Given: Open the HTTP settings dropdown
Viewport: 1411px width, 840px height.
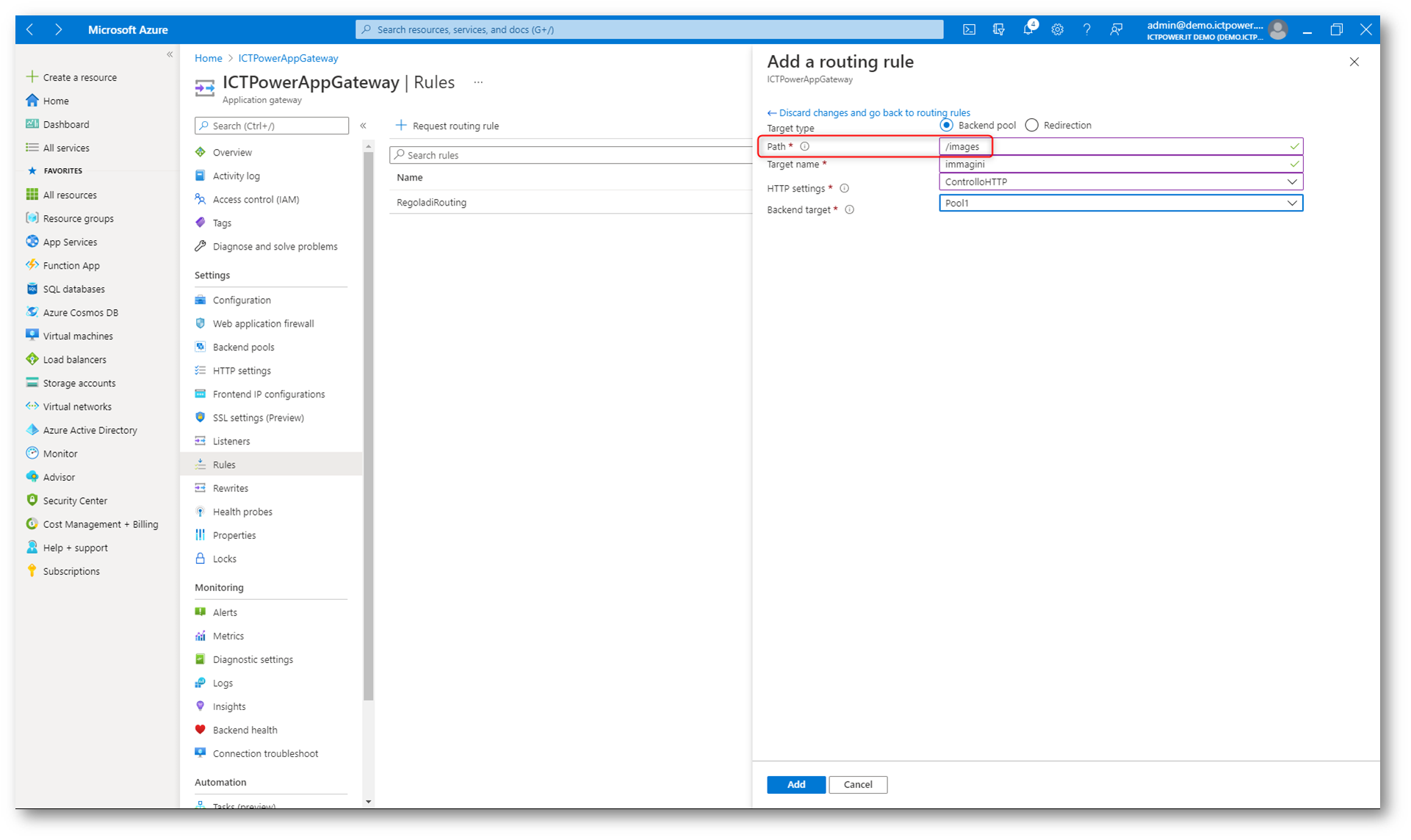Looking at the screenshot, I should tap(1121, 181).
